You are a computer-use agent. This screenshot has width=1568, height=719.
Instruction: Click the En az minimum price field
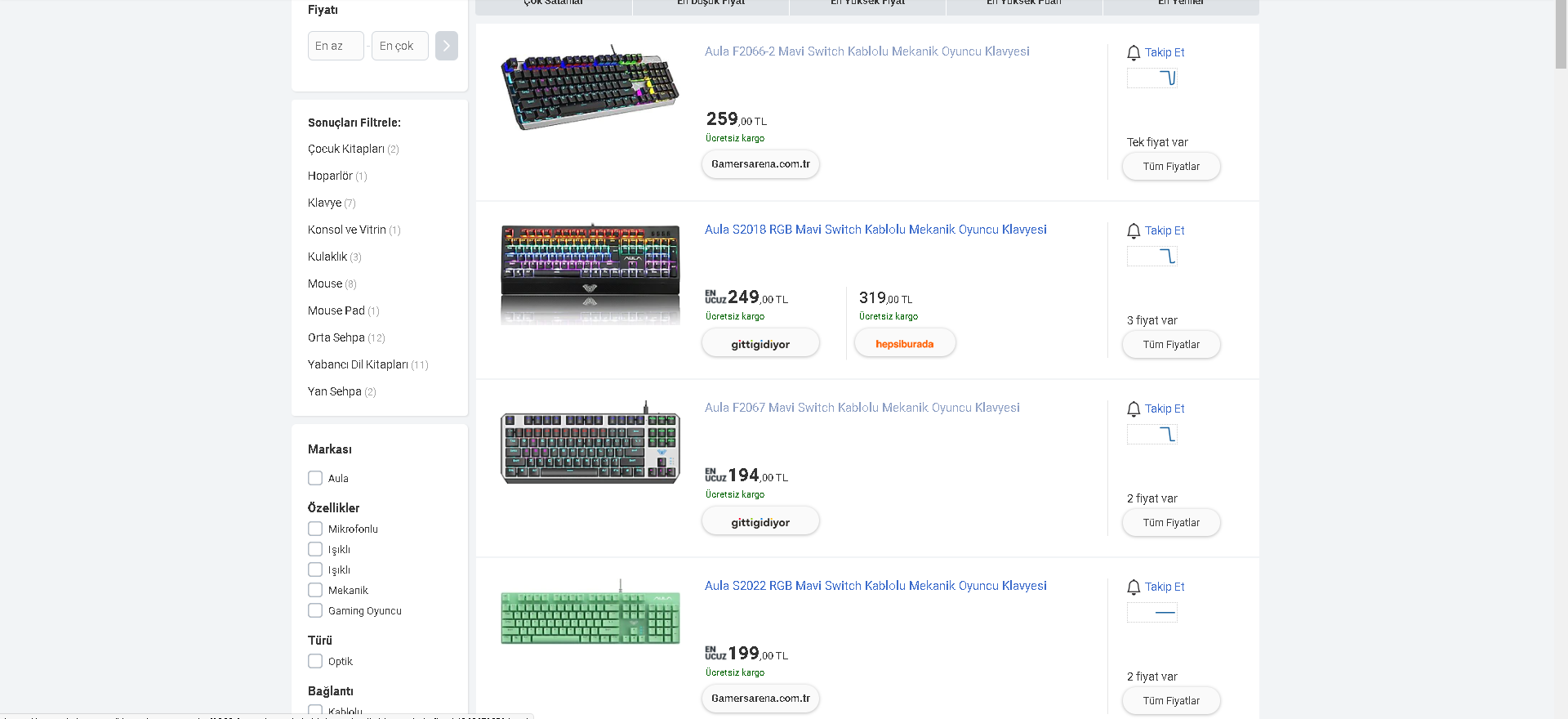pyautogui.click(x=336, y=46)
